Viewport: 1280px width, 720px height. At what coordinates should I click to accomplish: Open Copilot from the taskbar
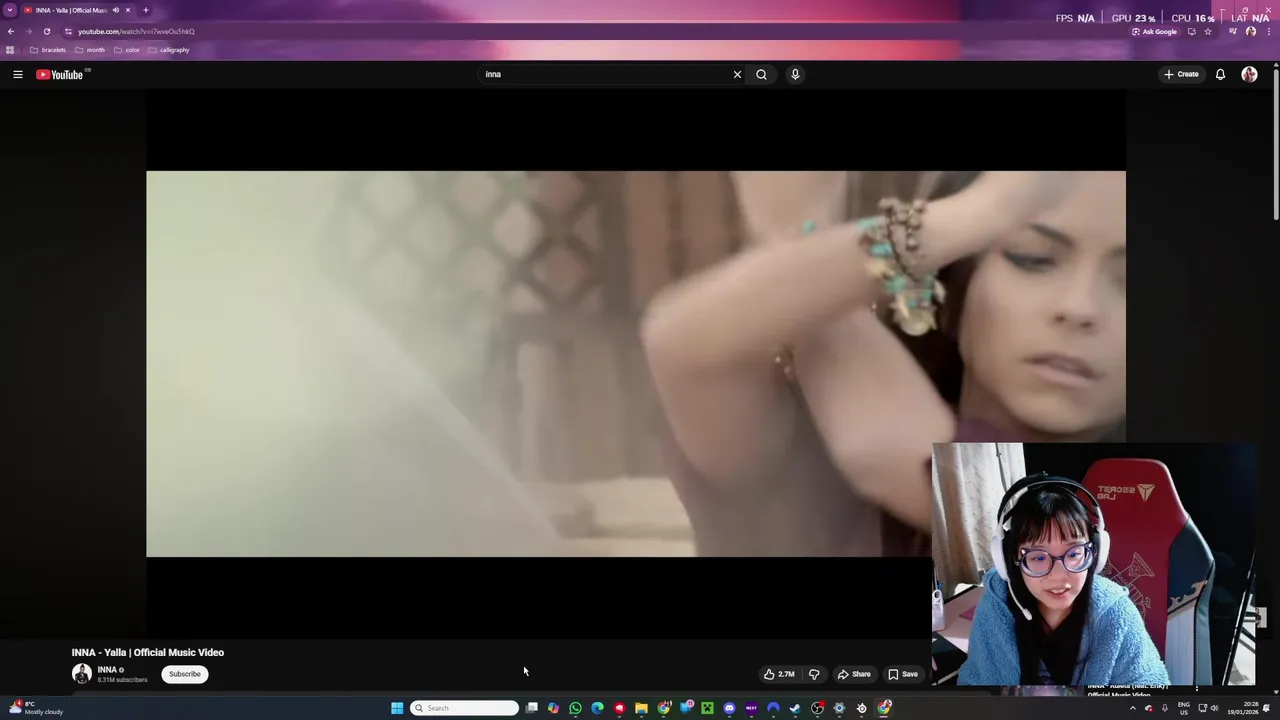coord(553,708)
